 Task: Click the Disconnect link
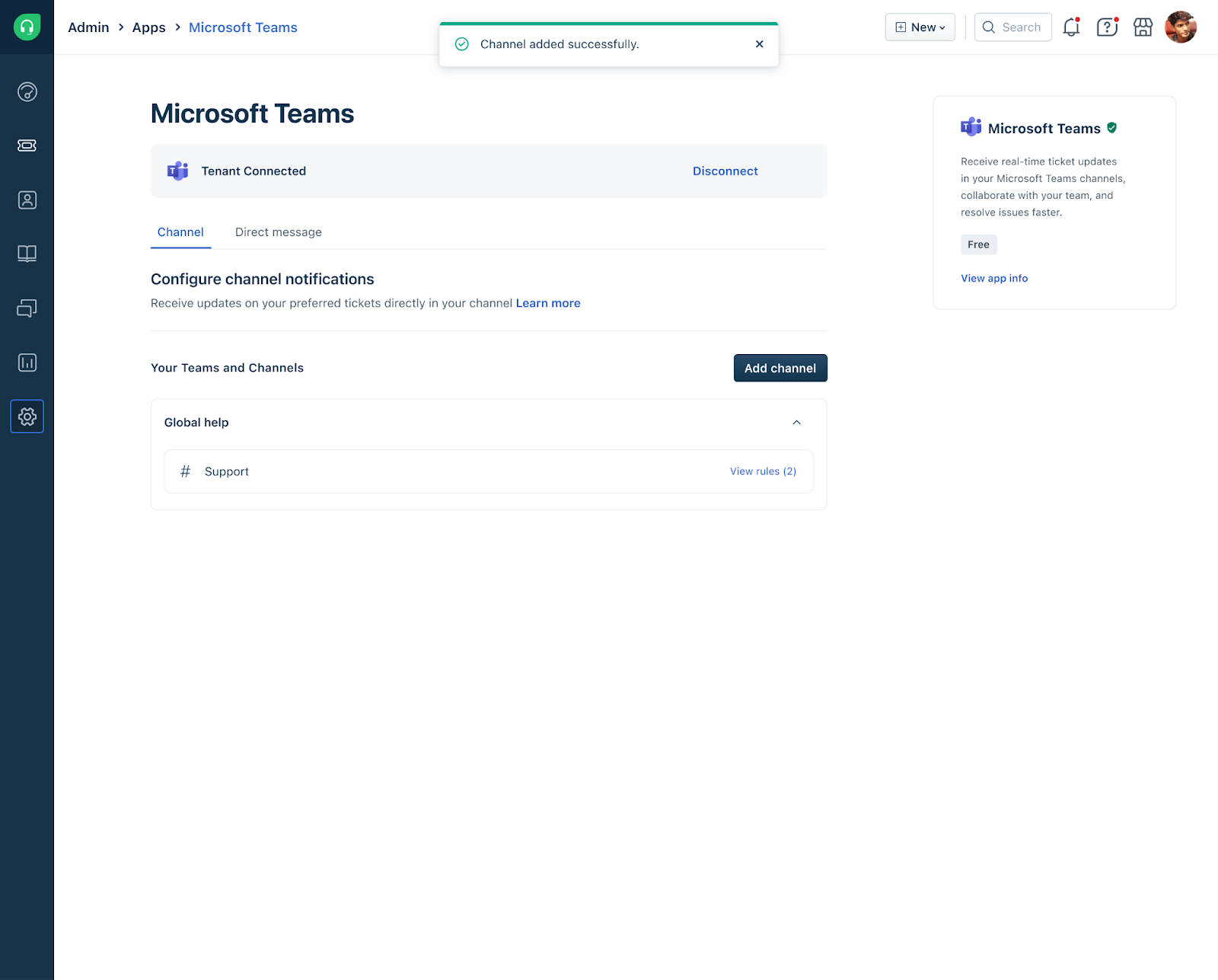(x=725, y=171)
